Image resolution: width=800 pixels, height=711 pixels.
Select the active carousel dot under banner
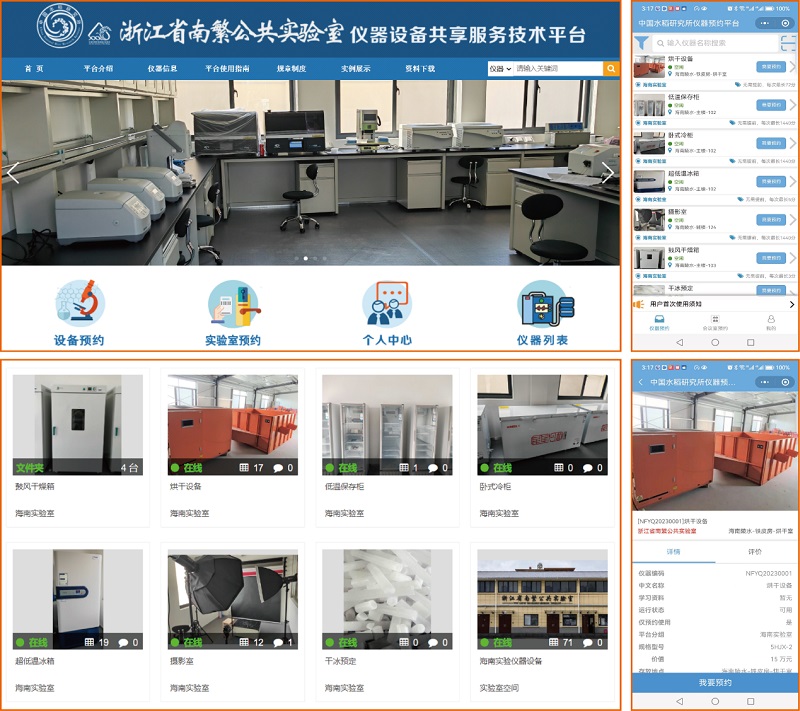tap(306, 259)
